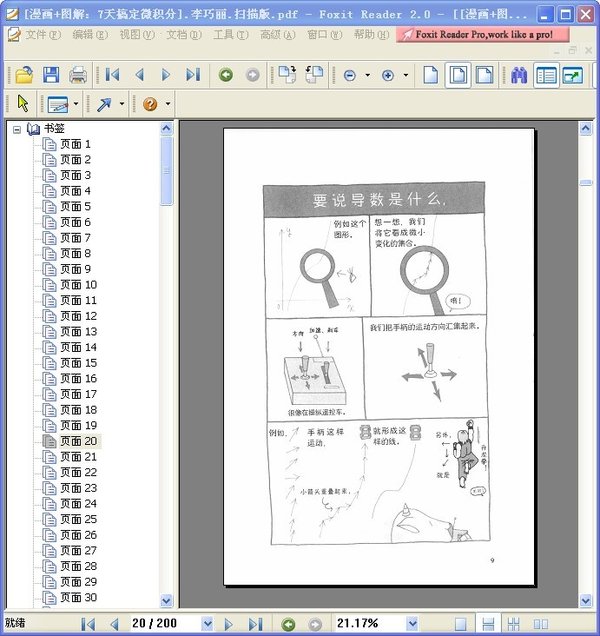The width and height of the screenshot is (600, 636).
Task: Jump to last page in top toolbar
Action: [193, 75]
